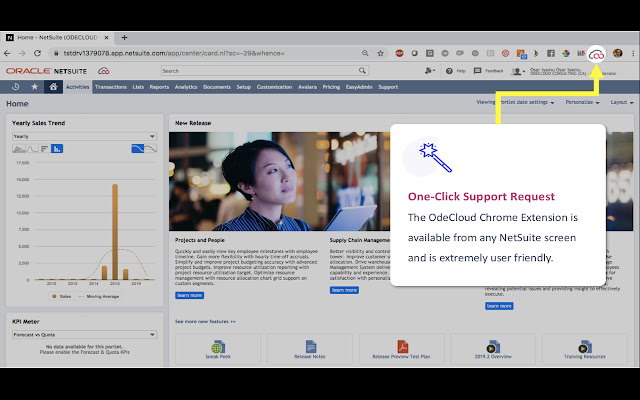This screenshot has width=640, height=400.
Task: Select the column chart style button
Action: point(57,149)
